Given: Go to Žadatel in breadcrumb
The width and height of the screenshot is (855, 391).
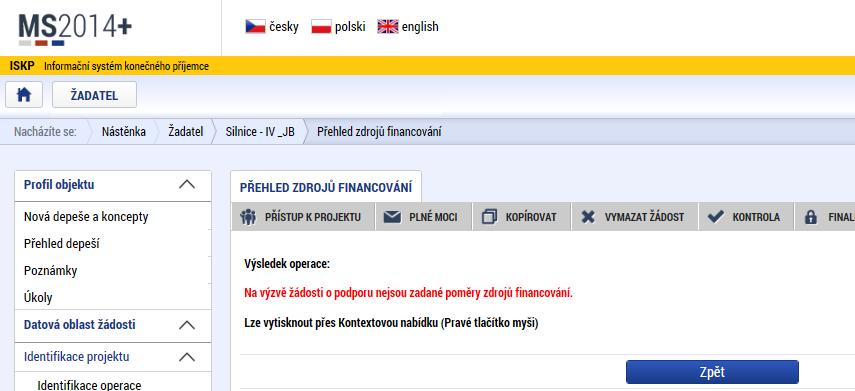Looking at the screenshot, I should (x=185, y=131).
